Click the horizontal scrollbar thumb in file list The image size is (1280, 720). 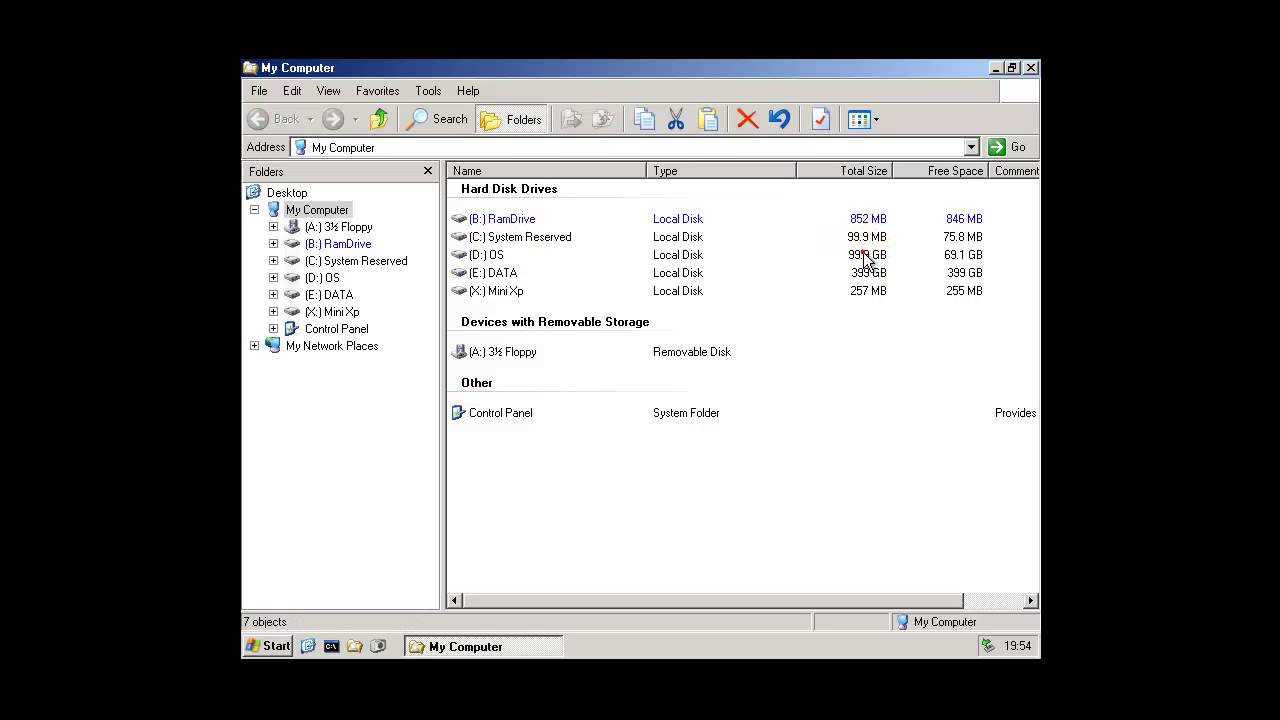coord(712,601)
